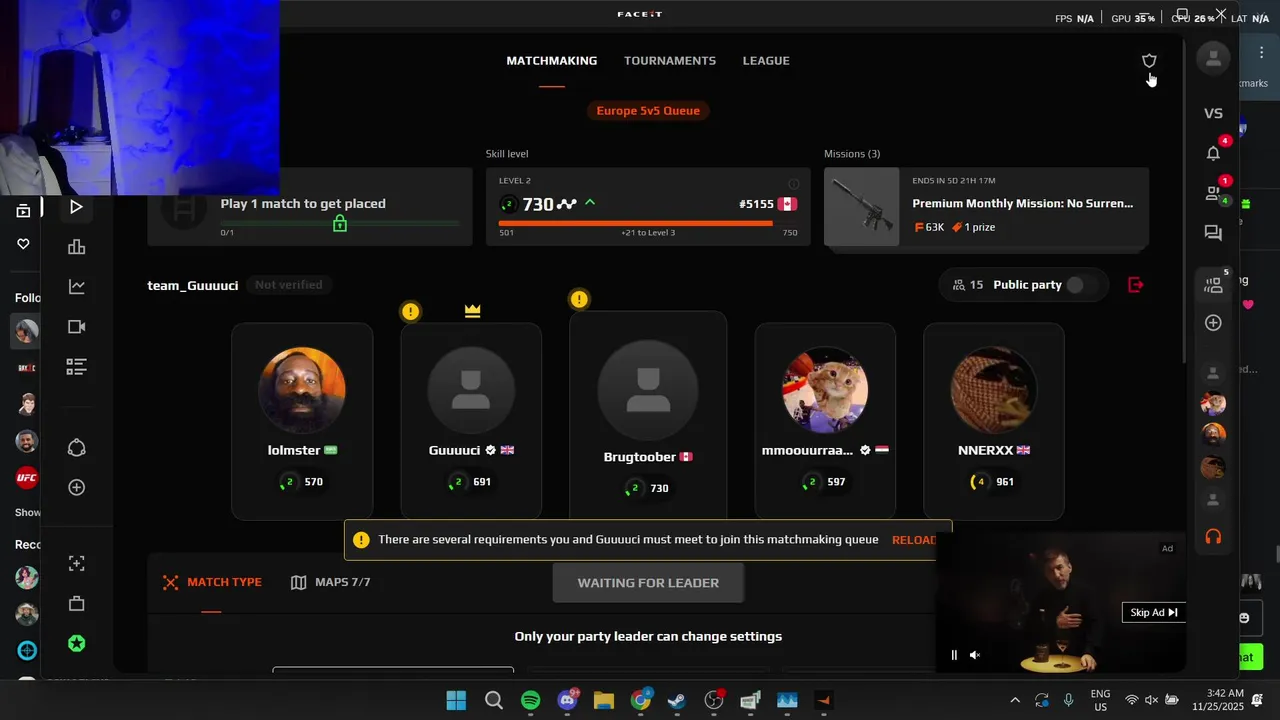Click the add plus circle in right sidebar
The height and width of the screenshot is (720, 1280).
pos(1213,323)
